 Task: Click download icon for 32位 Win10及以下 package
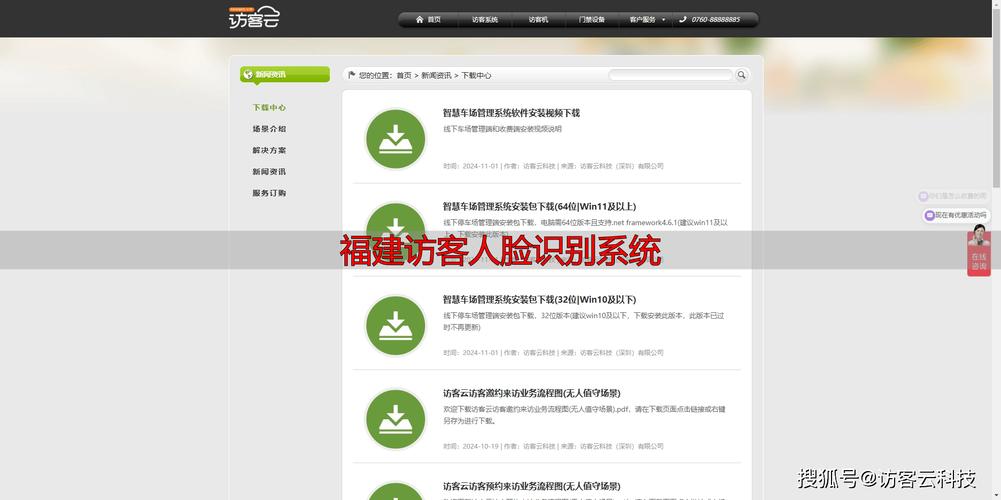395,326
